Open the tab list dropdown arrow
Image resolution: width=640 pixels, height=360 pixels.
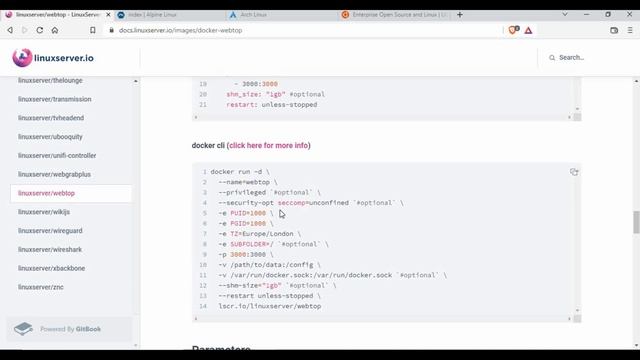(565, 14)
